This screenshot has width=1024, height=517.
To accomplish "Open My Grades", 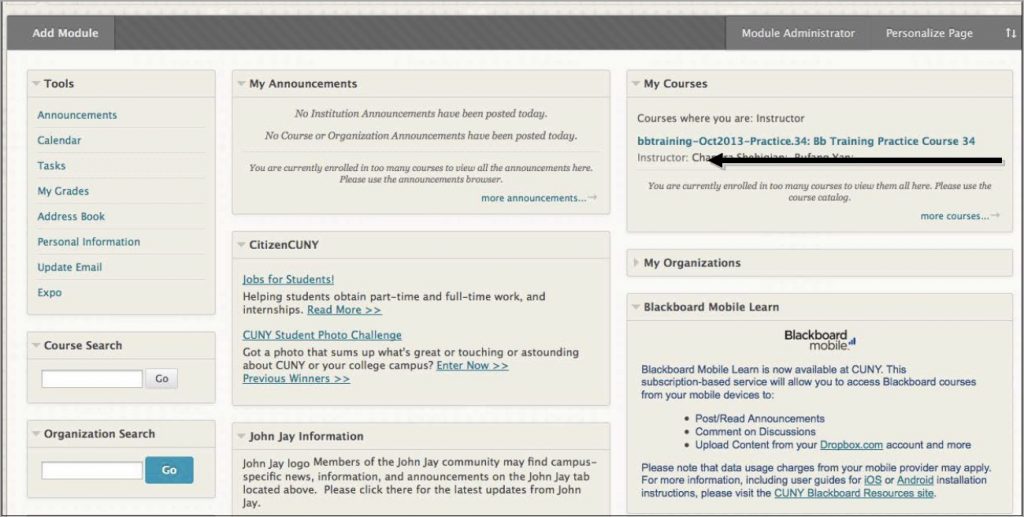I will tap(63, 191).
